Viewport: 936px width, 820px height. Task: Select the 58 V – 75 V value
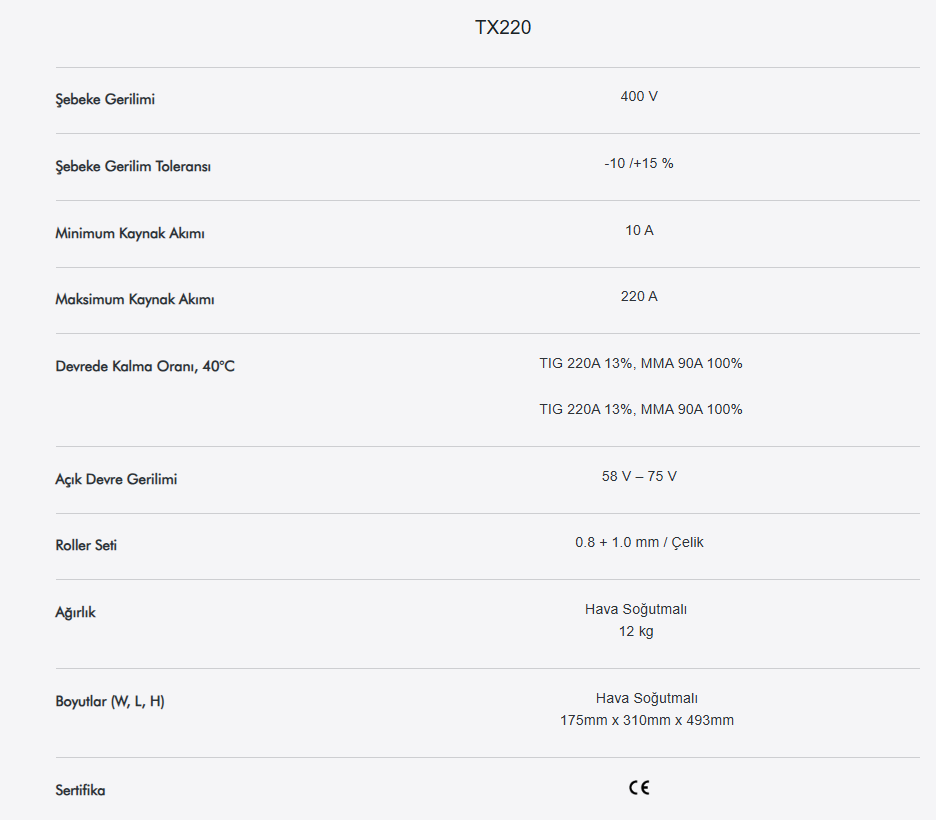click(x=639, y=476)
